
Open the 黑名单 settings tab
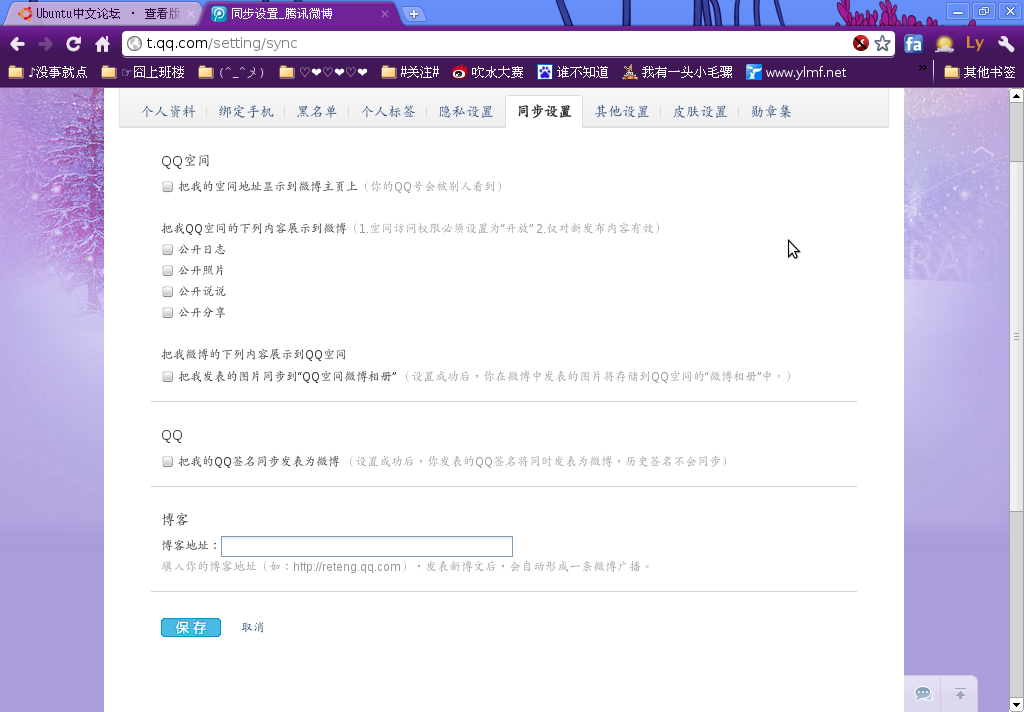point(317,112)
